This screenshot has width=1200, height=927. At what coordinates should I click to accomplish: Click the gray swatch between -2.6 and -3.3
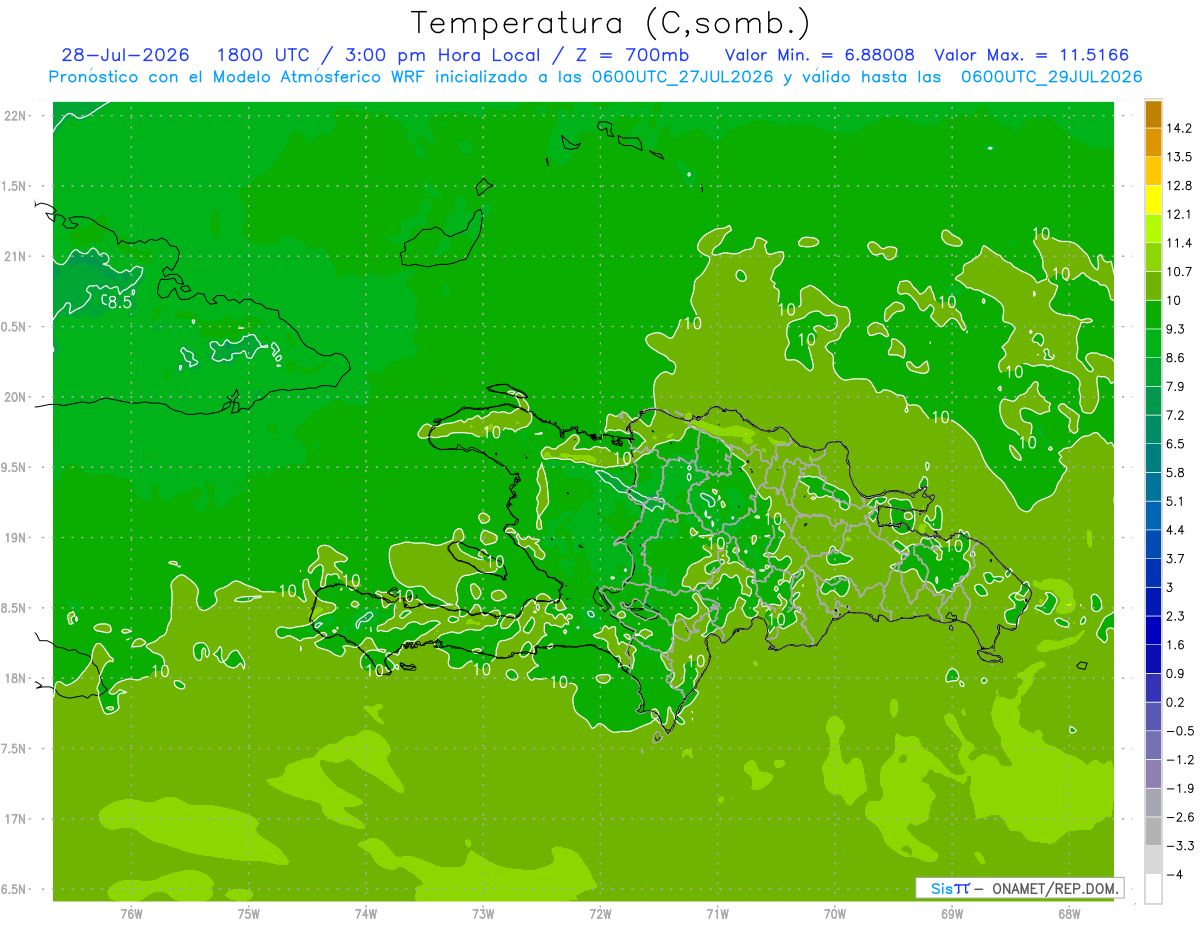pyautogui.click(x=1153, y=831)
